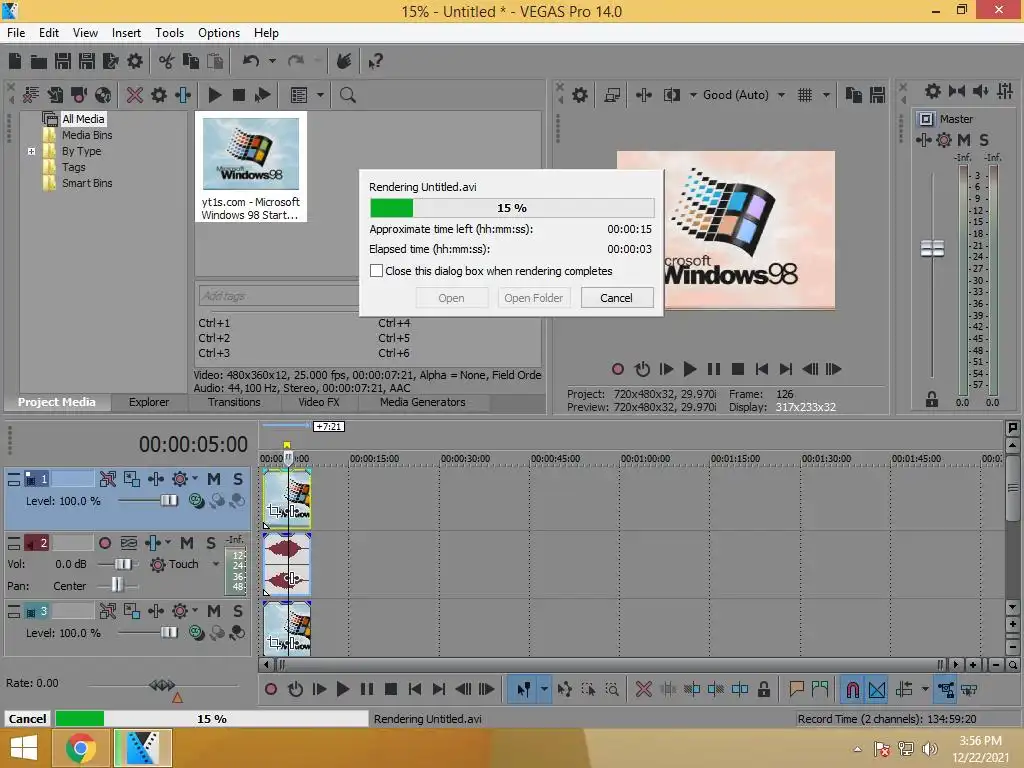Click the Delete red X in timeline toolbar
This screenshot has height=768, width=1024.
coord(643,689)
